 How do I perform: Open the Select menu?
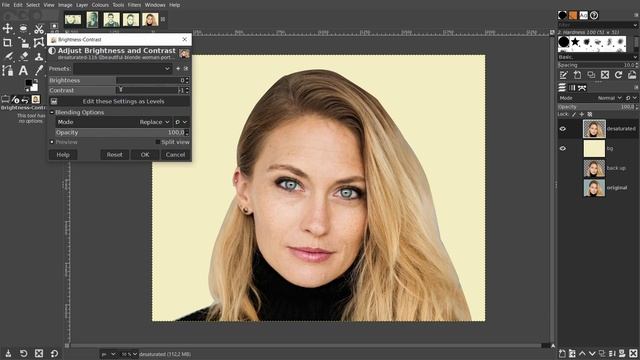(x=33, y=5)
